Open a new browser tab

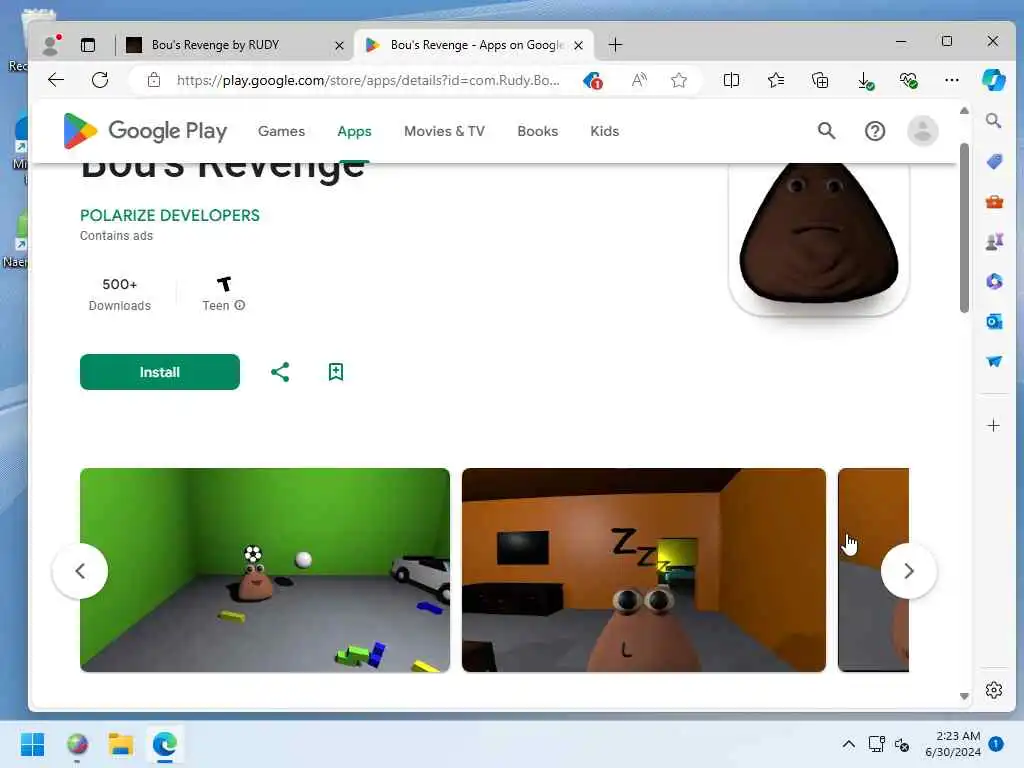(x=615, y=45)
